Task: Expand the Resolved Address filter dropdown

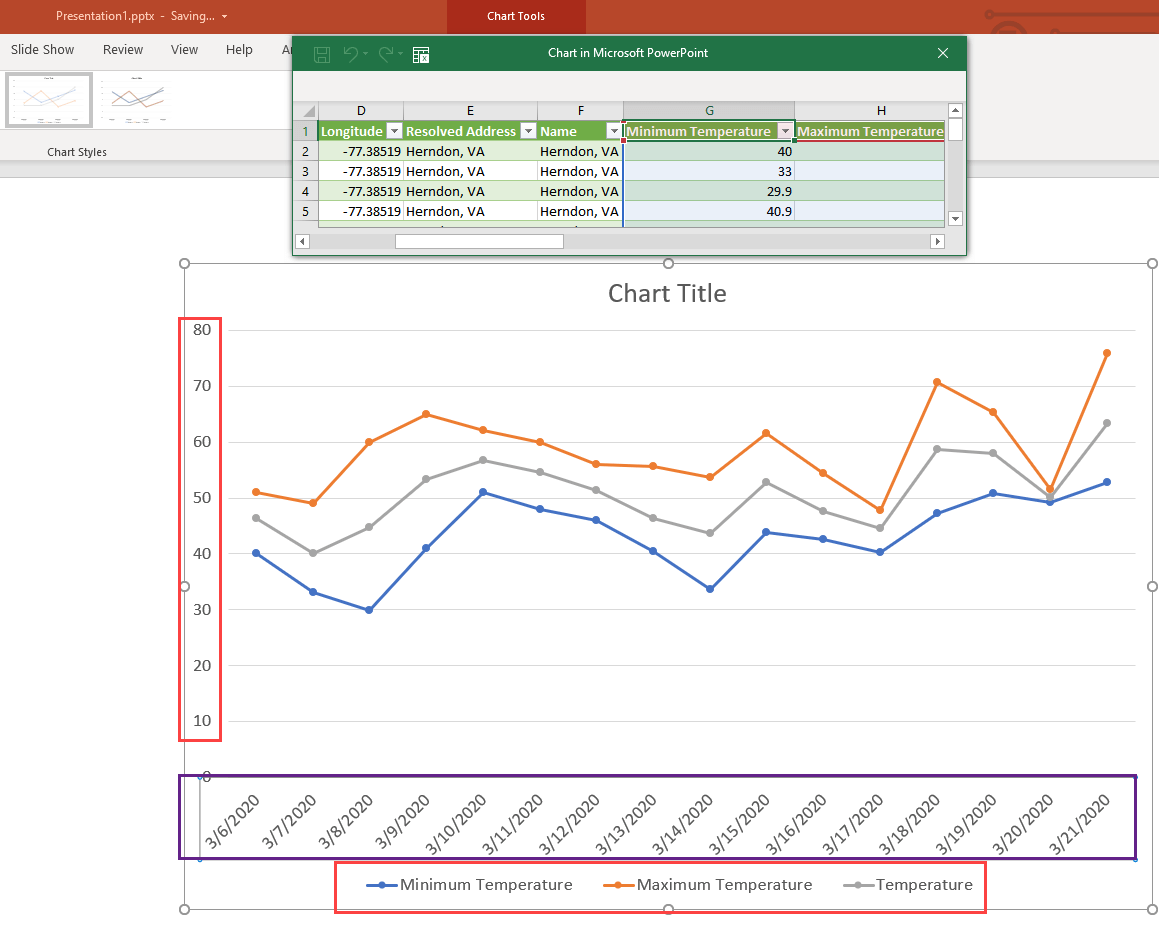Action: [x=528, y=131]
